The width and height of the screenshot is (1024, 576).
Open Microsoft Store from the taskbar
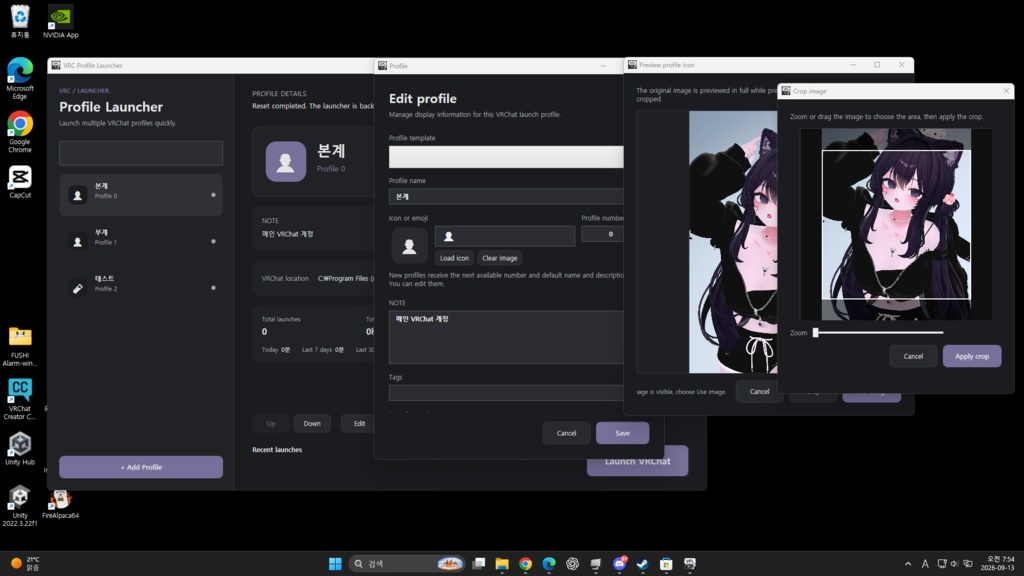coord(666,564)
